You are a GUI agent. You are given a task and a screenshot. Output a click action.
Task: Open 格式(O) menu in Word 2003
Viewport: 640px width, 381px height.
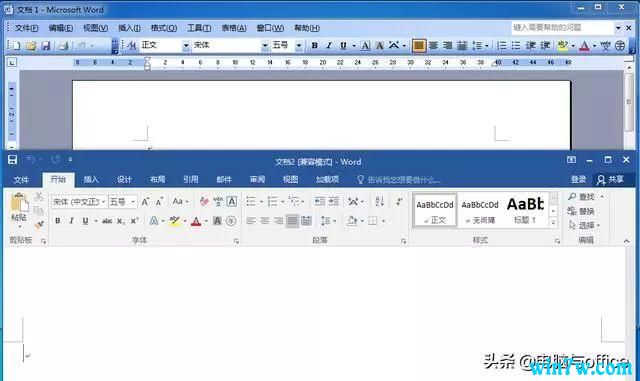(164, 28)
